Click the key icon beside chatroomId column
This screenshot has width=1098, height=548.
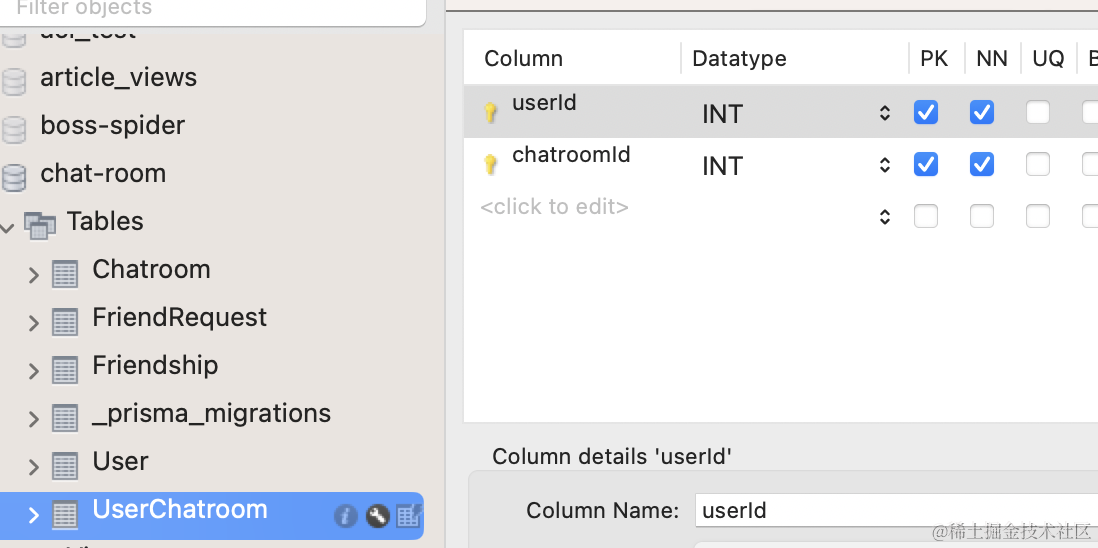pos(491,165)
